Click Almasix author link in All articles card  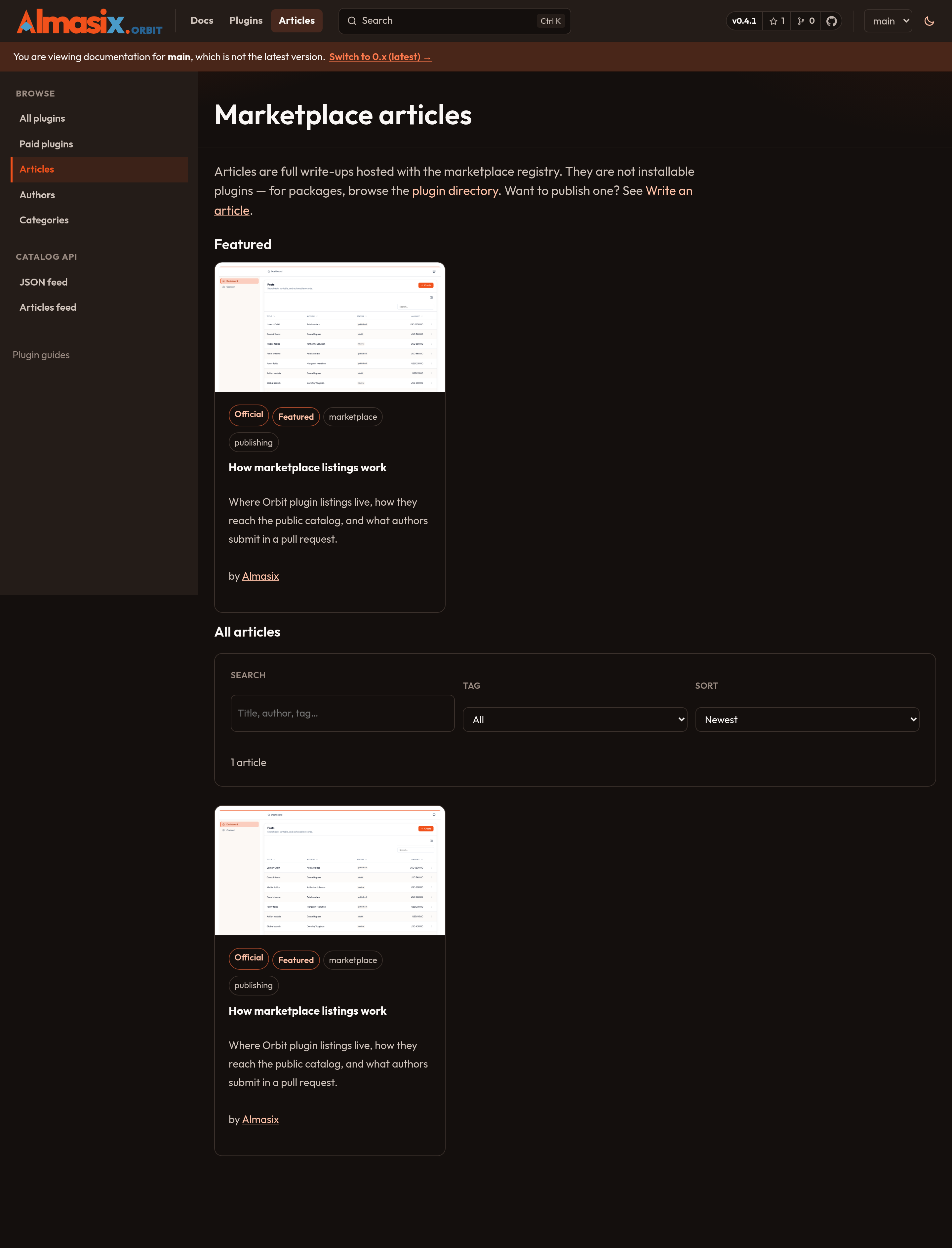[x=260, y=1119]
